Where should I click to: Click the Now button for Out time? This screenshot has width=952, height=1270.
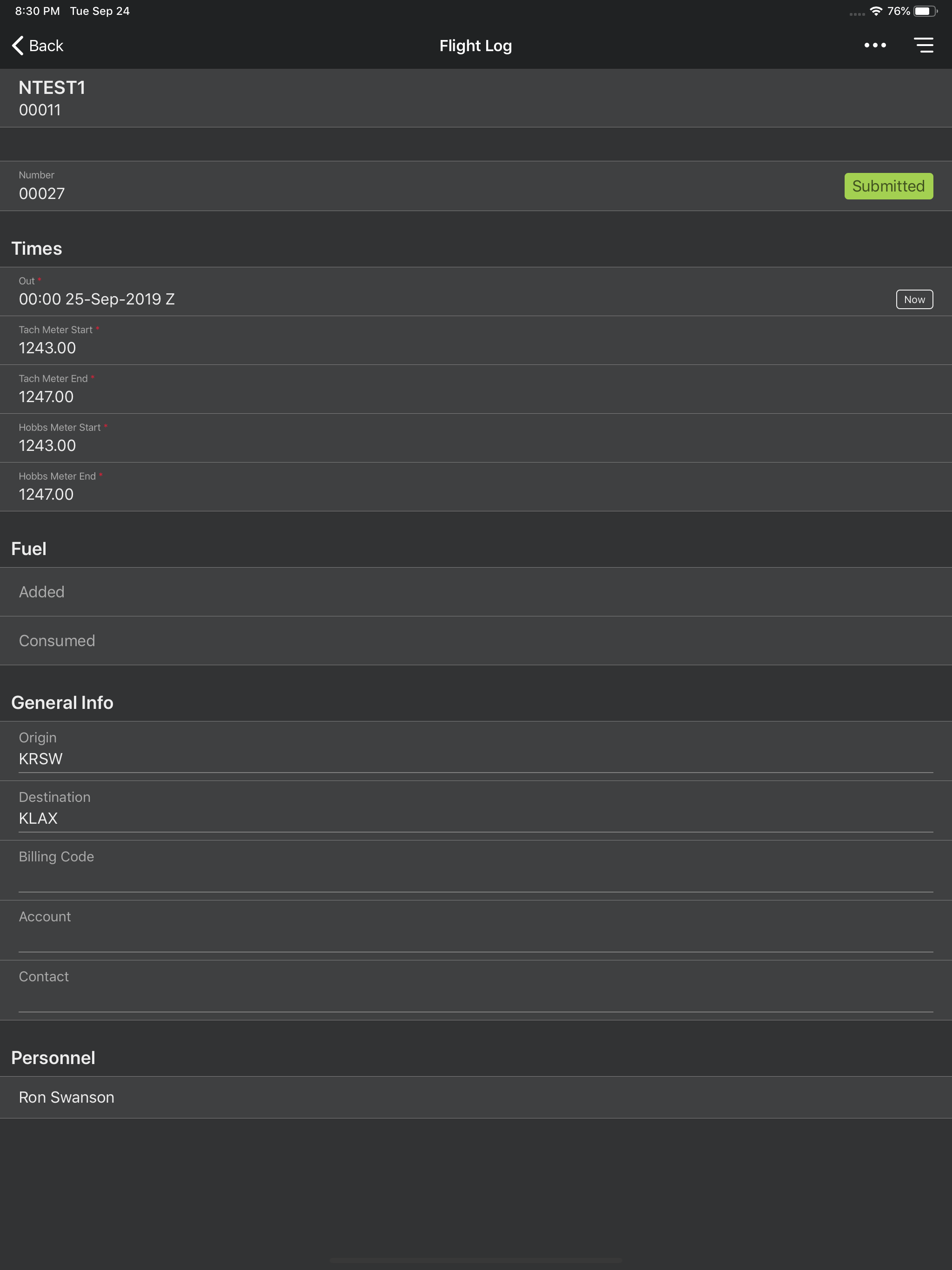coord(914,299)
